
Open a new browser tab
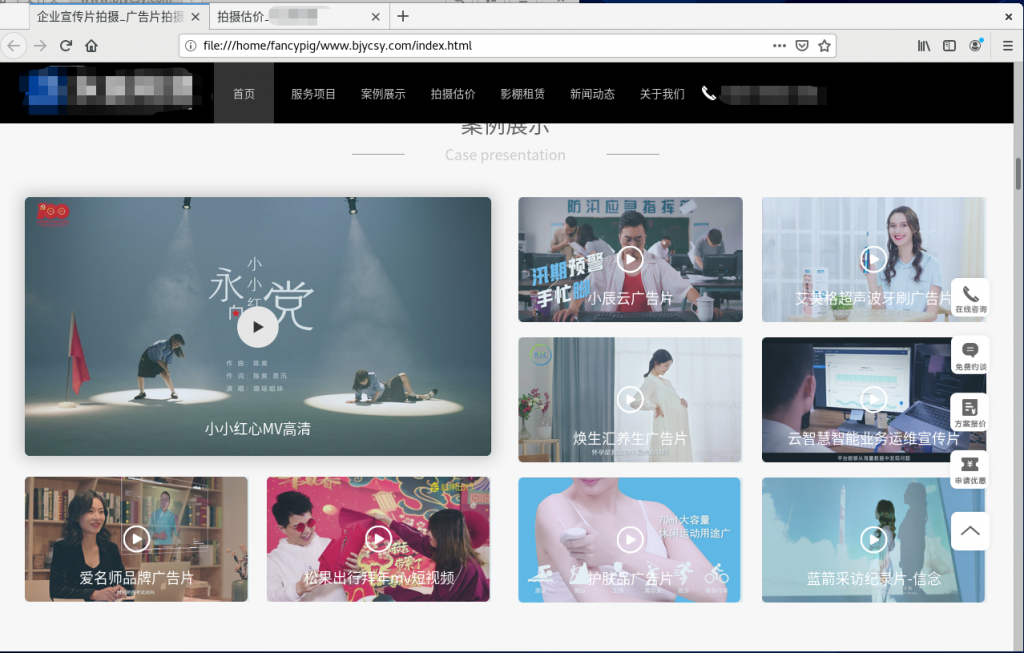click(x=403, y=16)
